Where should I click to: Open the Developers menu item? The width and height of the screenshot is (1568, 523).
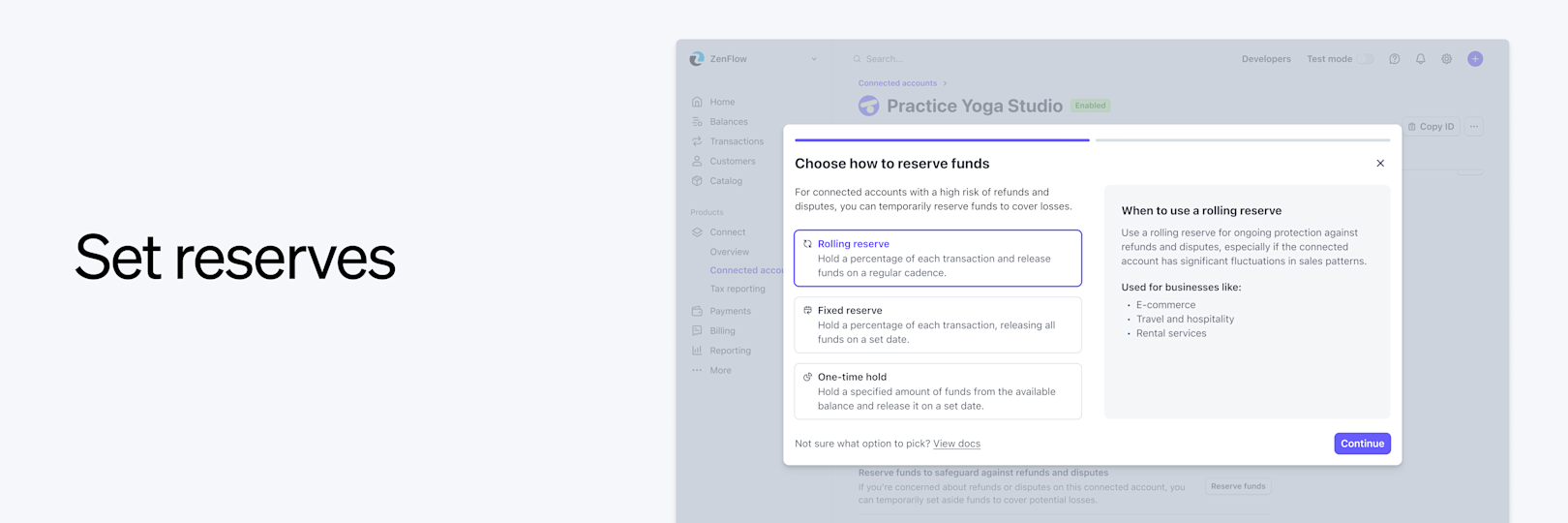1266,59
